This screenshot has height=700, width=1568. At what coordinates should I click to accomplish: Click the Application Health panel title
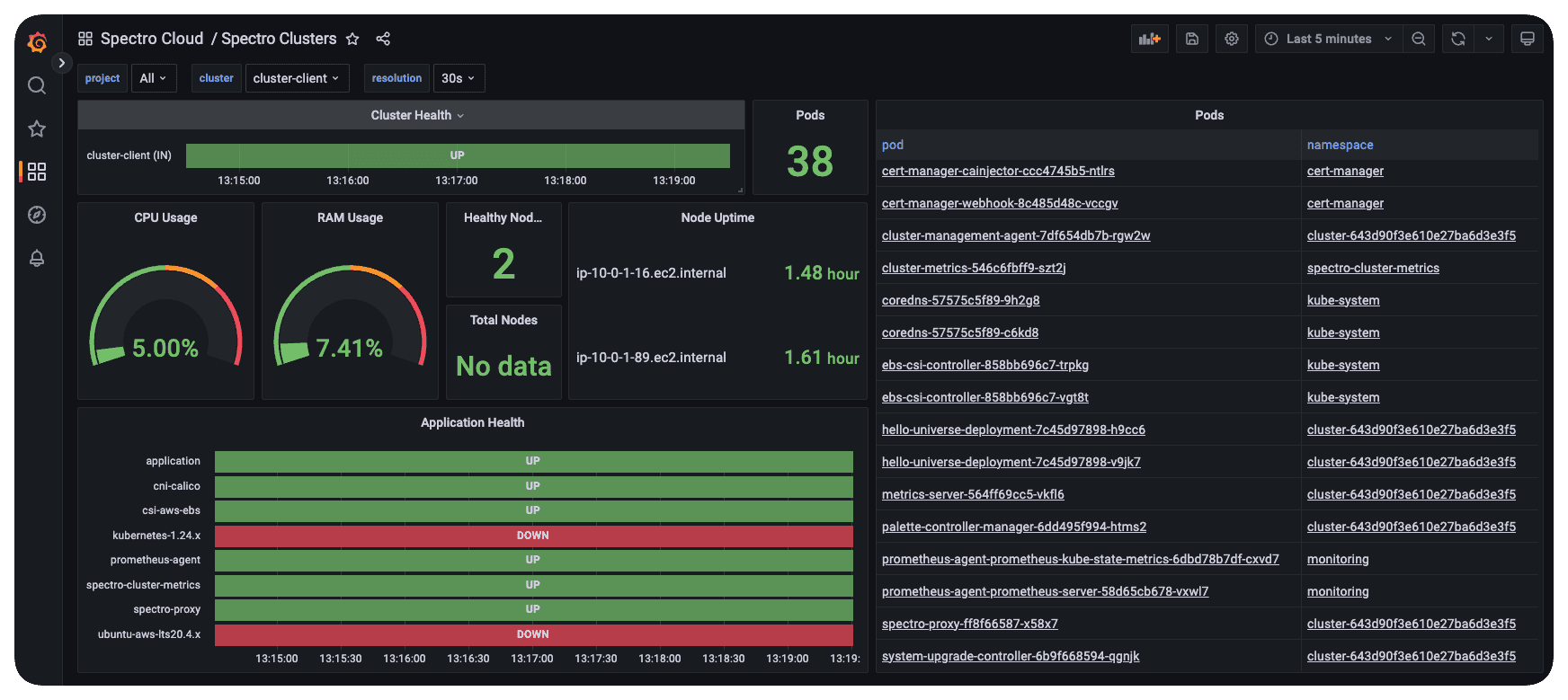473,422
